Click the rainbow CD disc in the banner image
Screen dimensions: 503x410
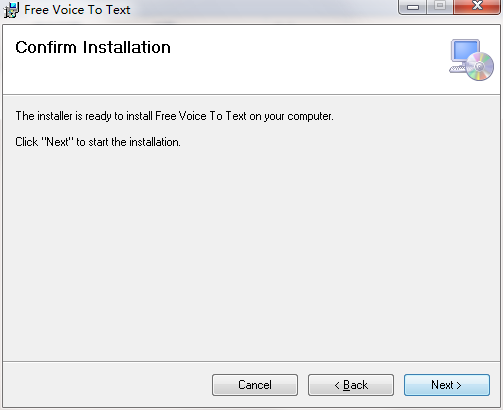pos(480,66)
